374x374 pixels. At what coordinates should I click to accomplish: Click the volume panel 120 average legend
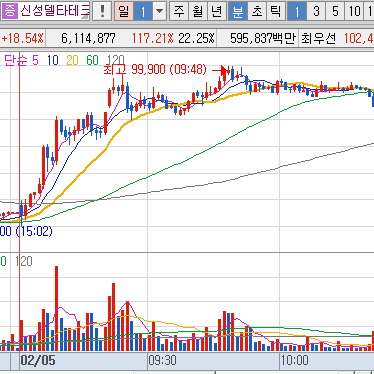click(x=24, y=261)
